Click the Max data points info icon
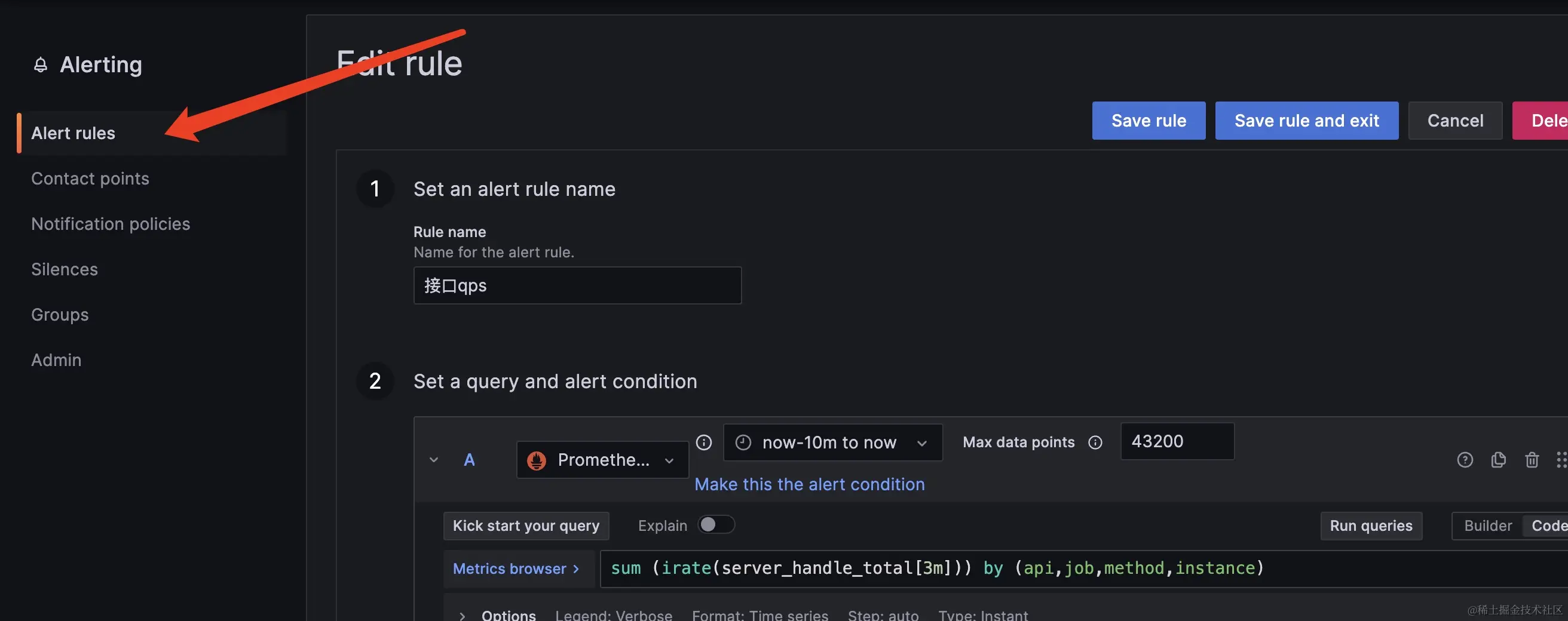This screenshot has width=1568, height=621. (1095, 442)
